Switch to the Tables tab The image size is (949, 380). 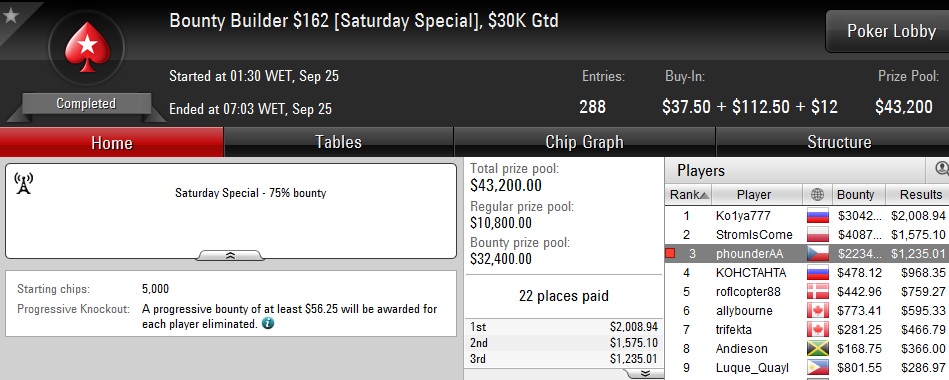coord(338,142)
